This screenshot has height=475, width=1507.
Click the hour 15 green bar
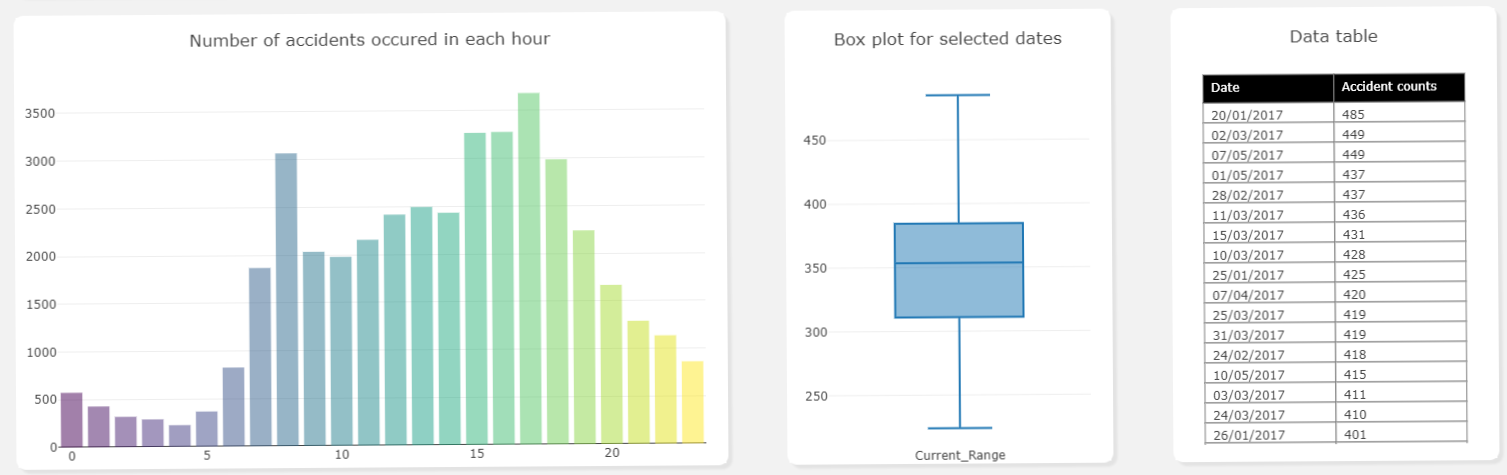coord(475,288)
